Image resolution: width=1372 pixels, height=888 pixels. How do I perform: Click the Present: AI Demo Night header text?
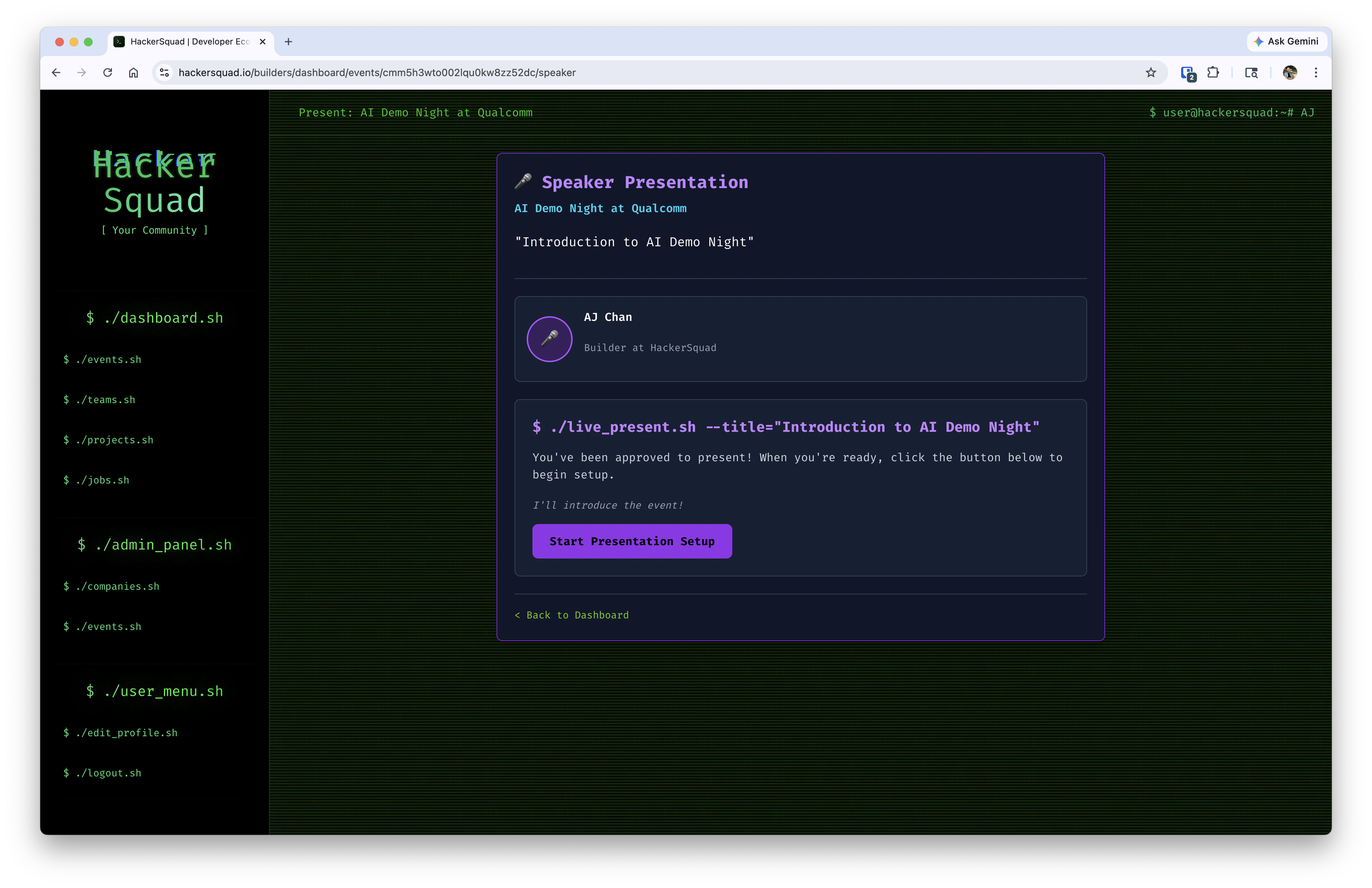tap(415, 112)
